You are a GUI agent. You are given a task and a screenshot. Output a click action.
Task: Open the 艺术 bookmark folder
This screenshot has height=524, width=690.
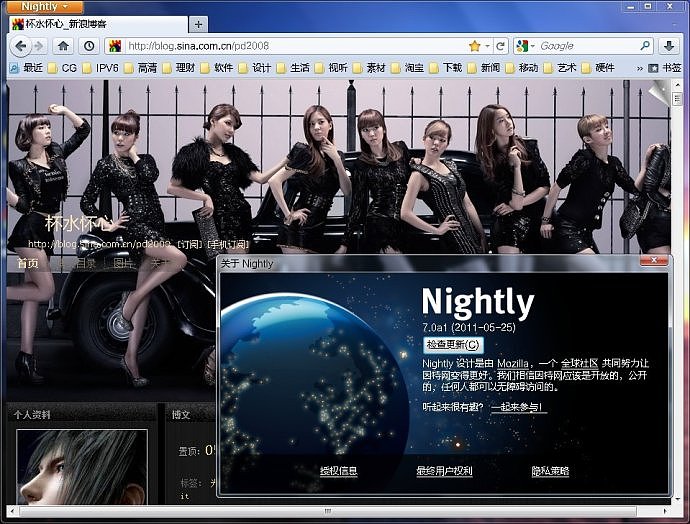tap(561, 68)
